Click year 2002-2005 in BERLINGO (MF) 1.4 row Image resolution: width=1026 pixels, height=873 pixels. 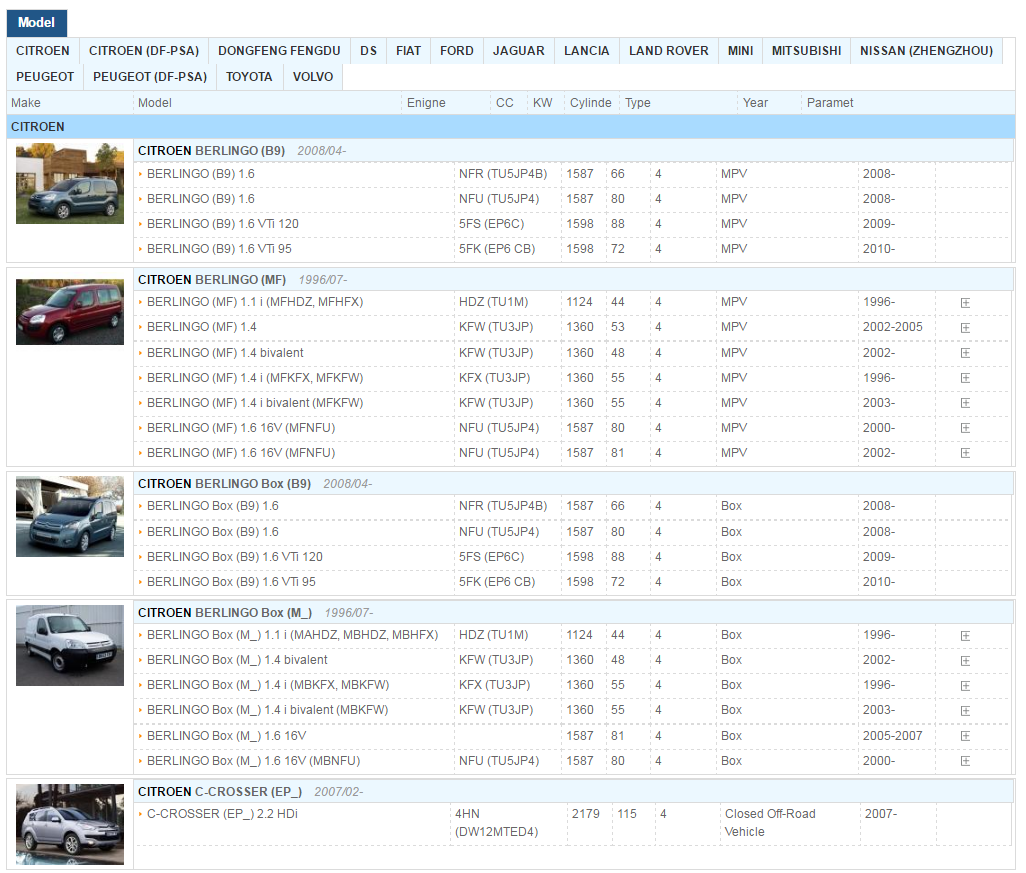tap(893, 327)
